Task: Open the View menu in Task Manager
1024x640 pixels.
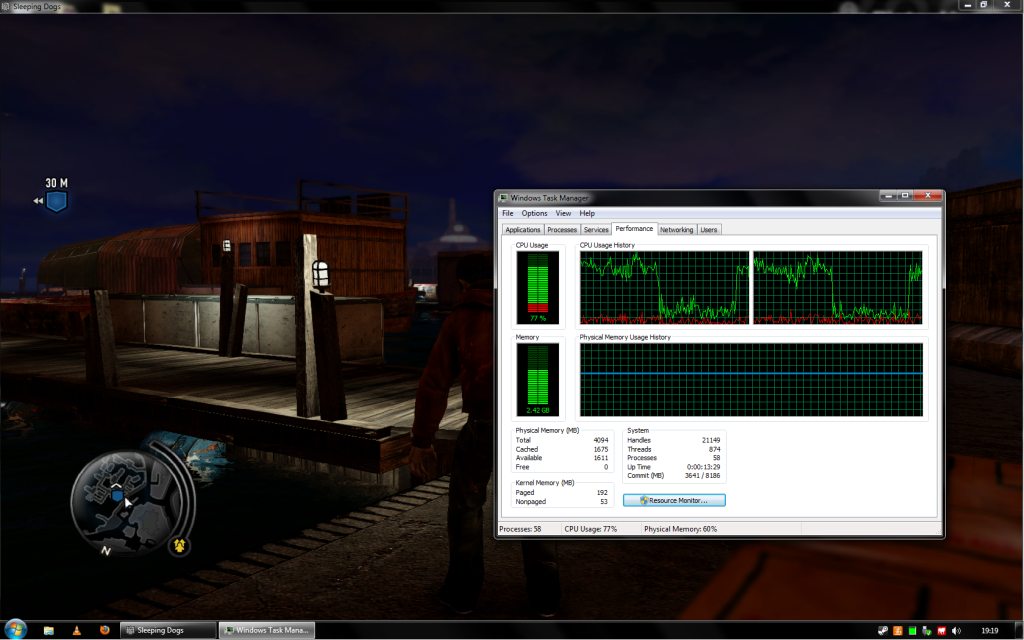Action: (563, 213)
